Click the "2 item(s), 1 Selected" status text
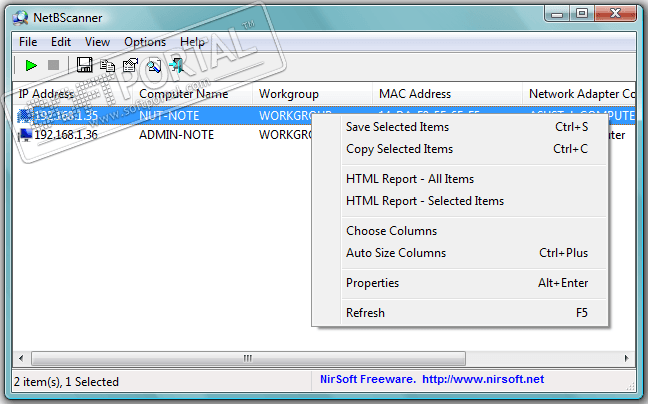 point(66,382)
